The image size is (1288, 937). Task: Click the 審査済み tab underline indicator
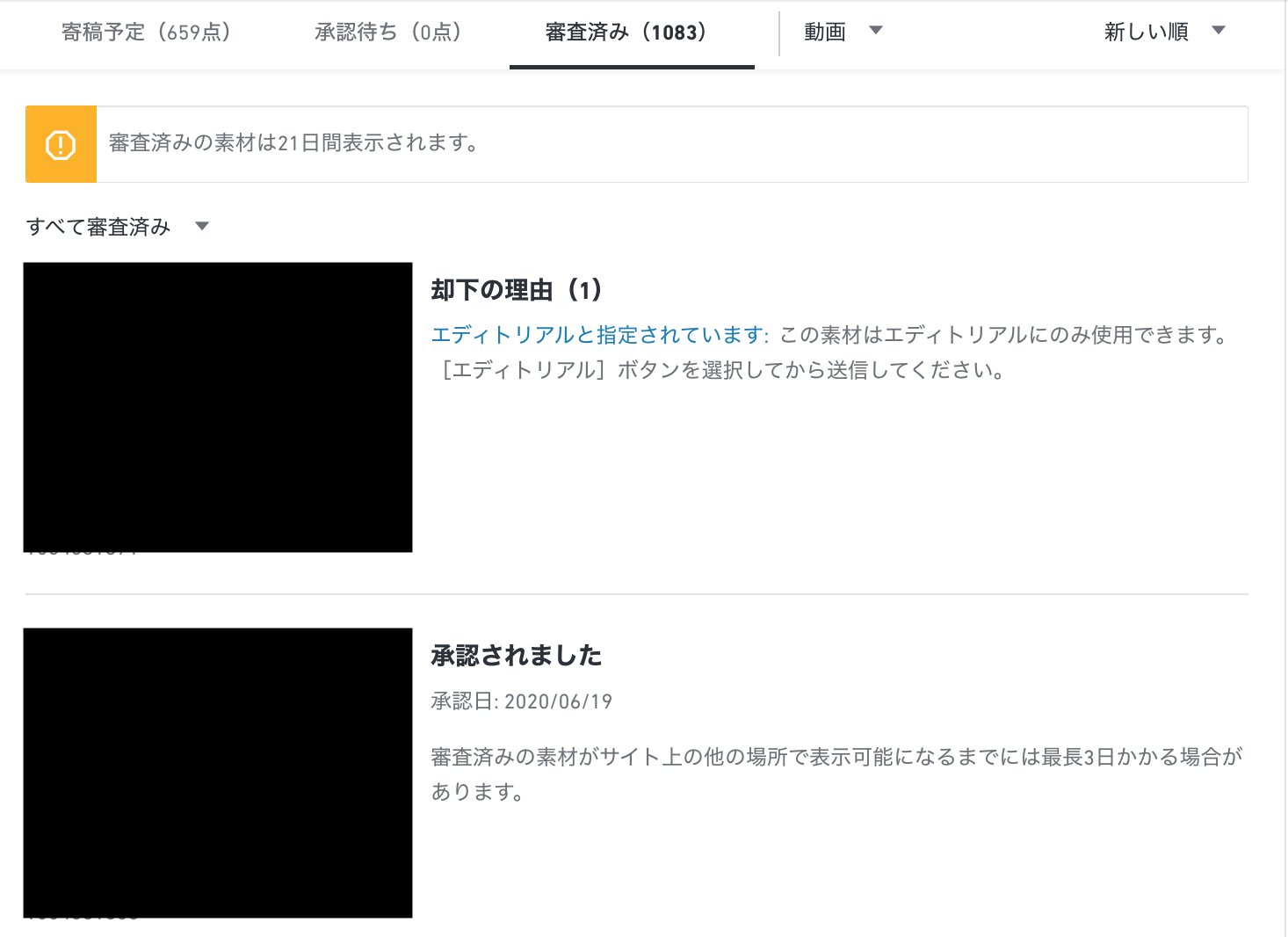(632, 65)
